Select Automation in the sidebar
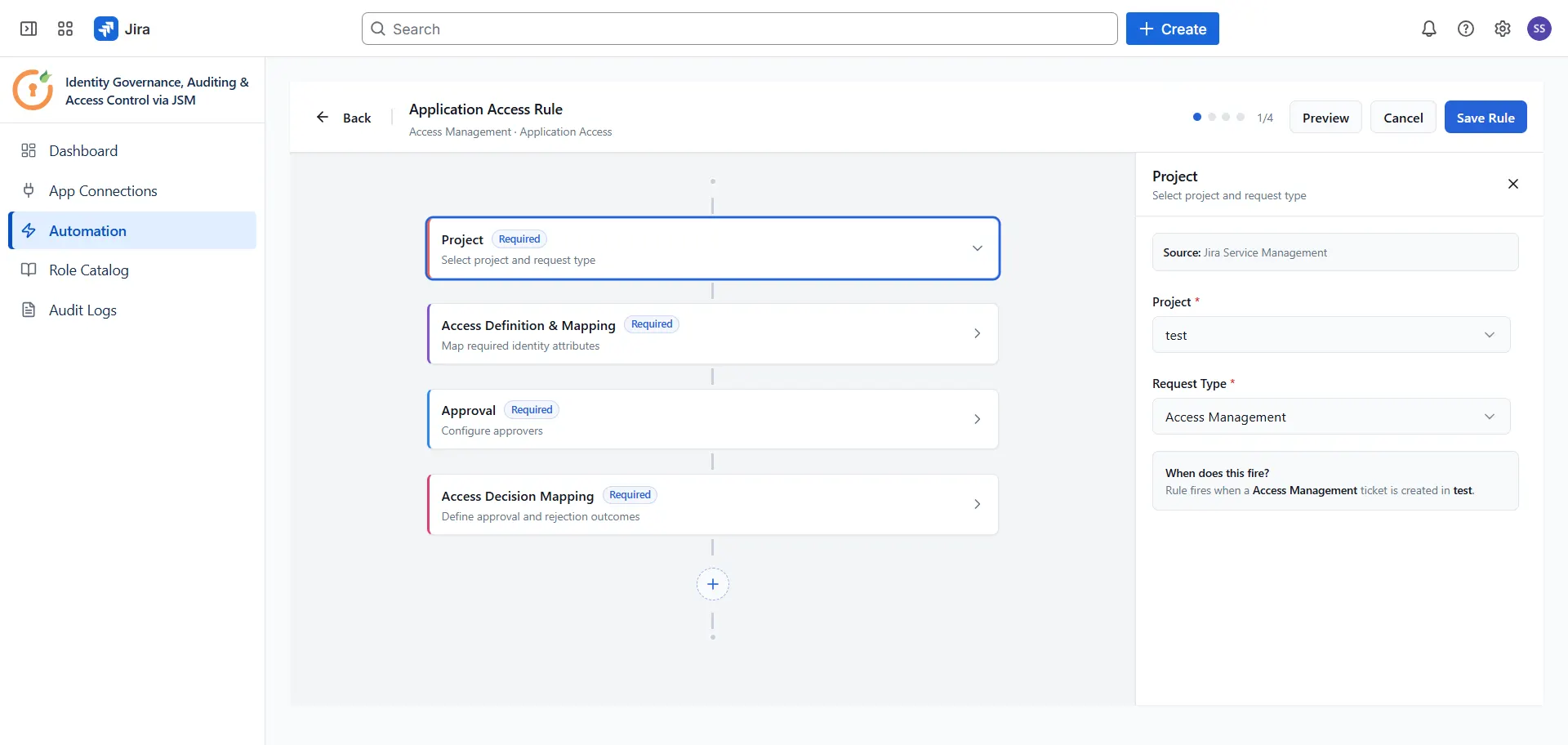This screenshot has width=1568, height=745. coord(132,230)
